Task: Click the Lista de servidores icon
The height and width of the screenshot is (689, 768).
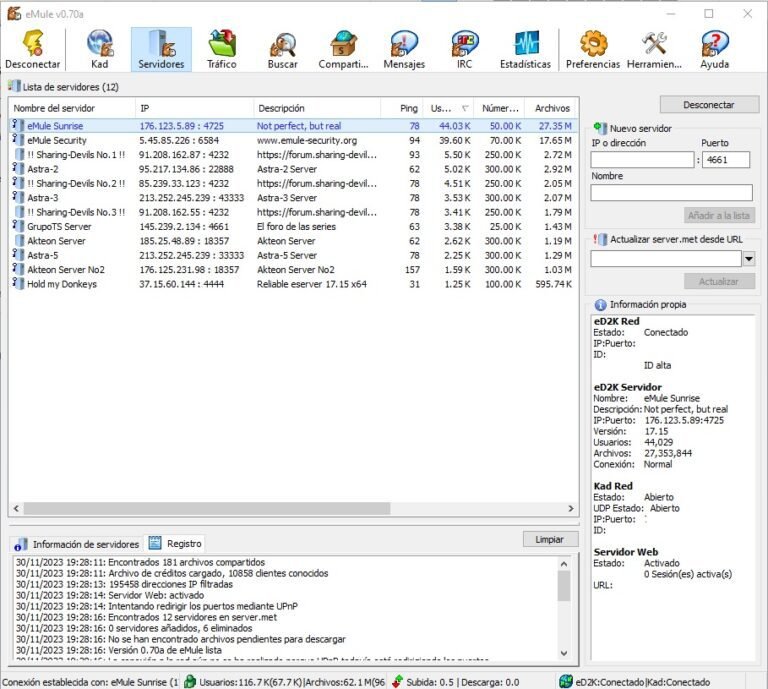Action: (x=14, y=86)
